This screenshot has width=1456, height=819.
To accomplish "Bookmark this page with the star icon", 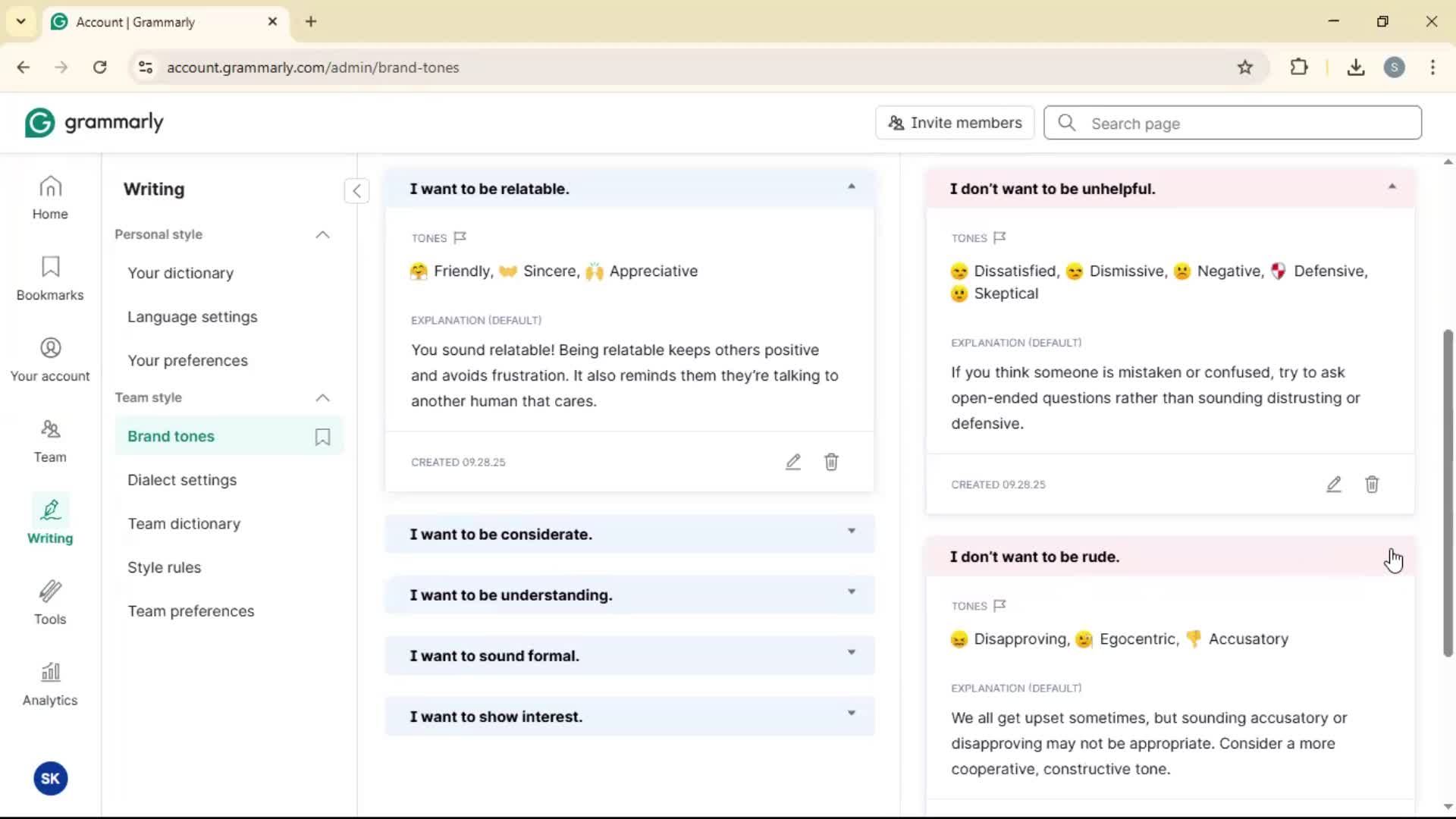I will click(1244, 67).
